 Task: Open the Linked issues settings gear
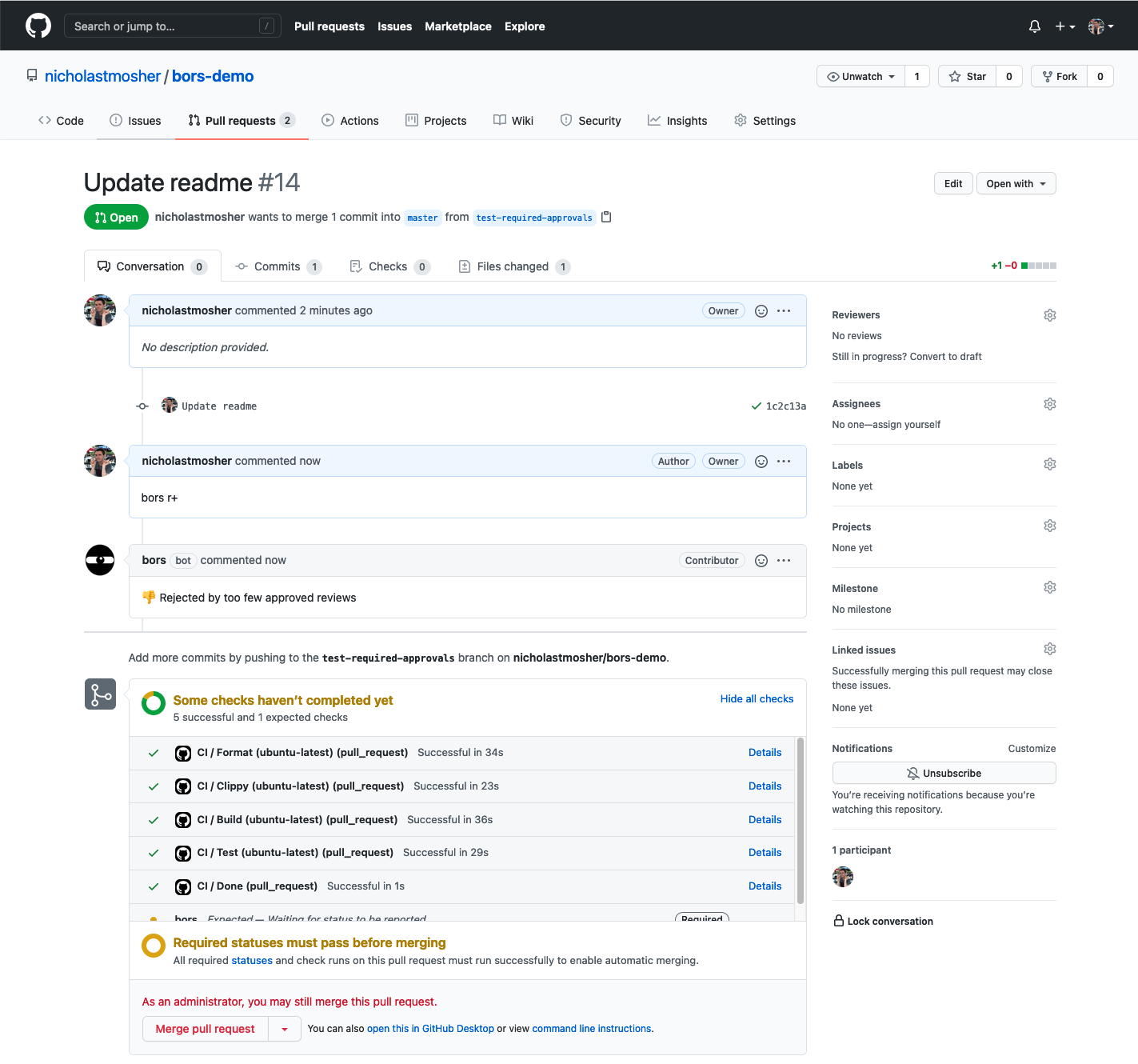point(1049,648)
